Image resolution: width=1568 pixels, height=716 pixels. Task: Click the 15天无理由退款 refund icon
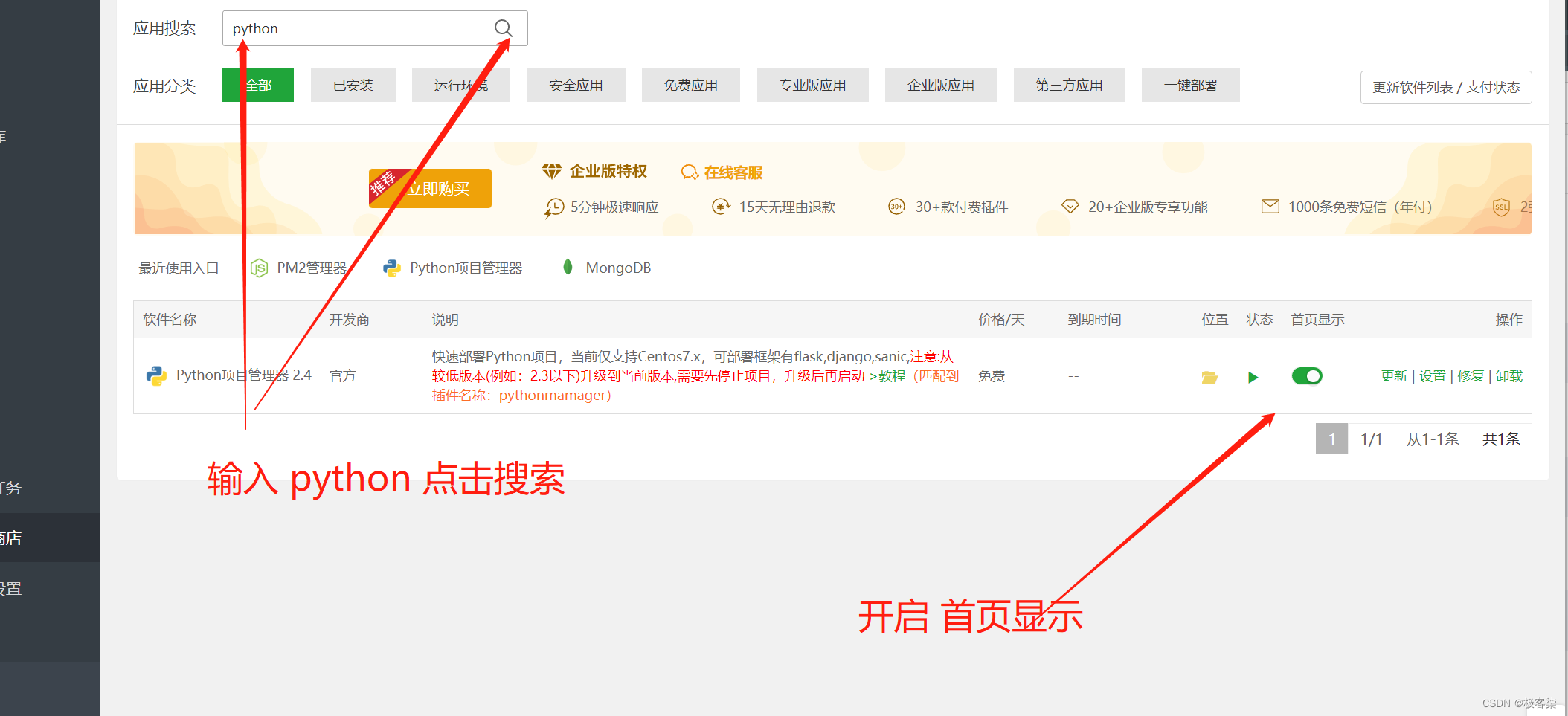click(721, 207)
